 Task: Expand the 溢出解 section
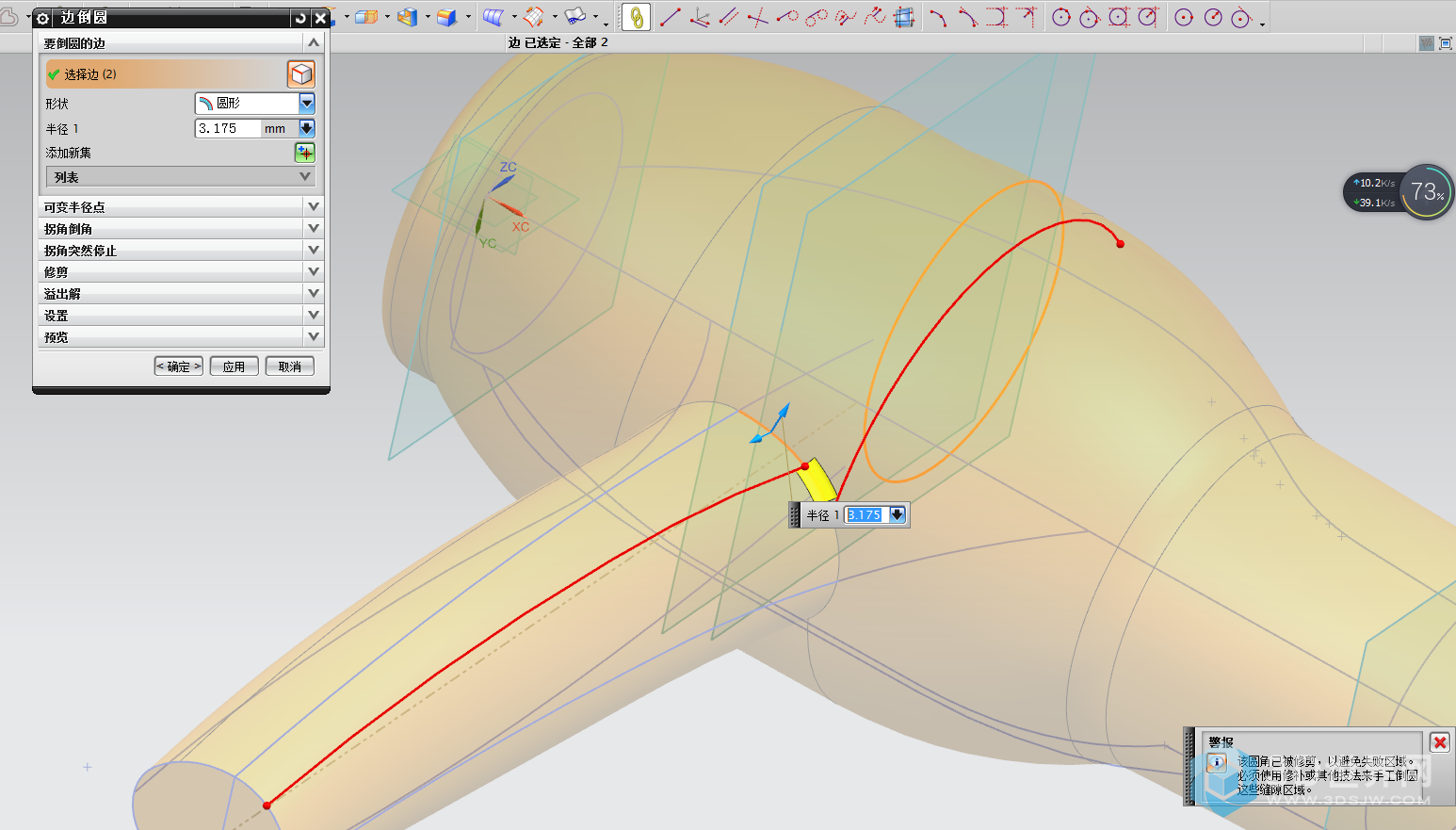click(x=182, y=293)
